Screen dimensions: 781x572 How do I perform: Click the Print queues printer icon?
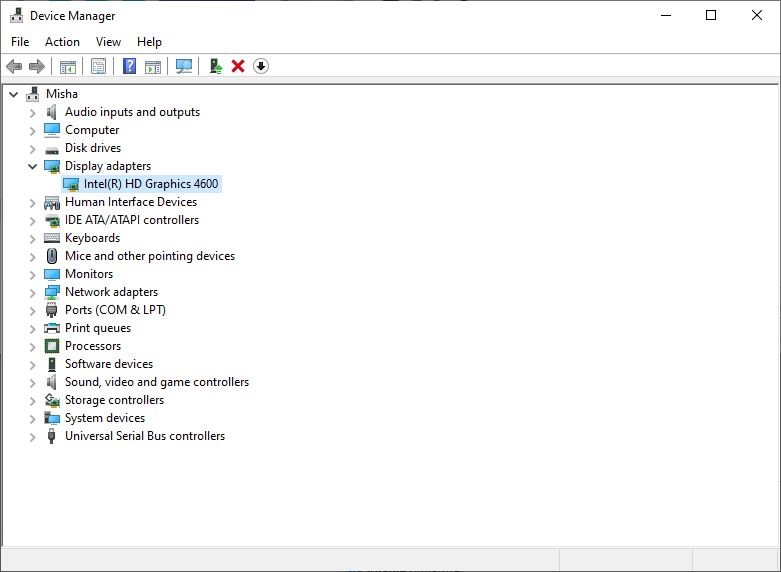[52, 328]
